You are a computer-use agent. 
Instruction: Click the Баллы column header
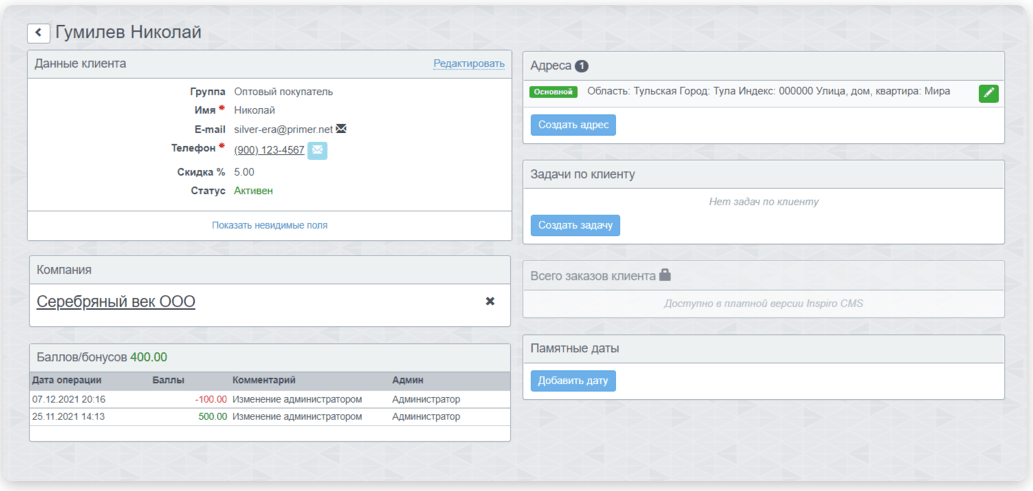169,380
